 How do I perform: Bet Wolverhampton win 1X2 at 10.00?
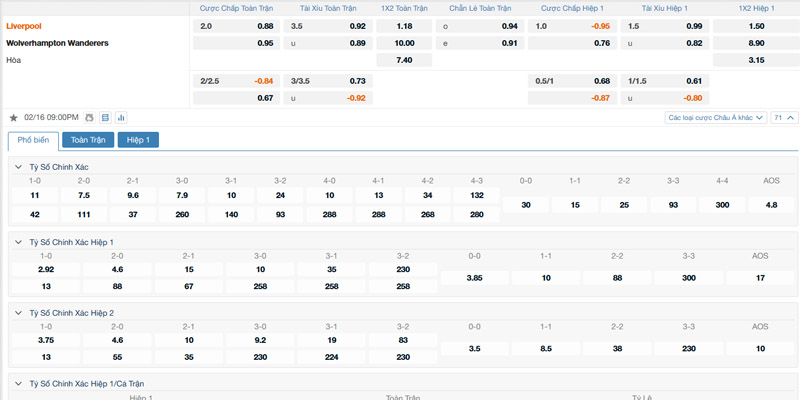404,43
